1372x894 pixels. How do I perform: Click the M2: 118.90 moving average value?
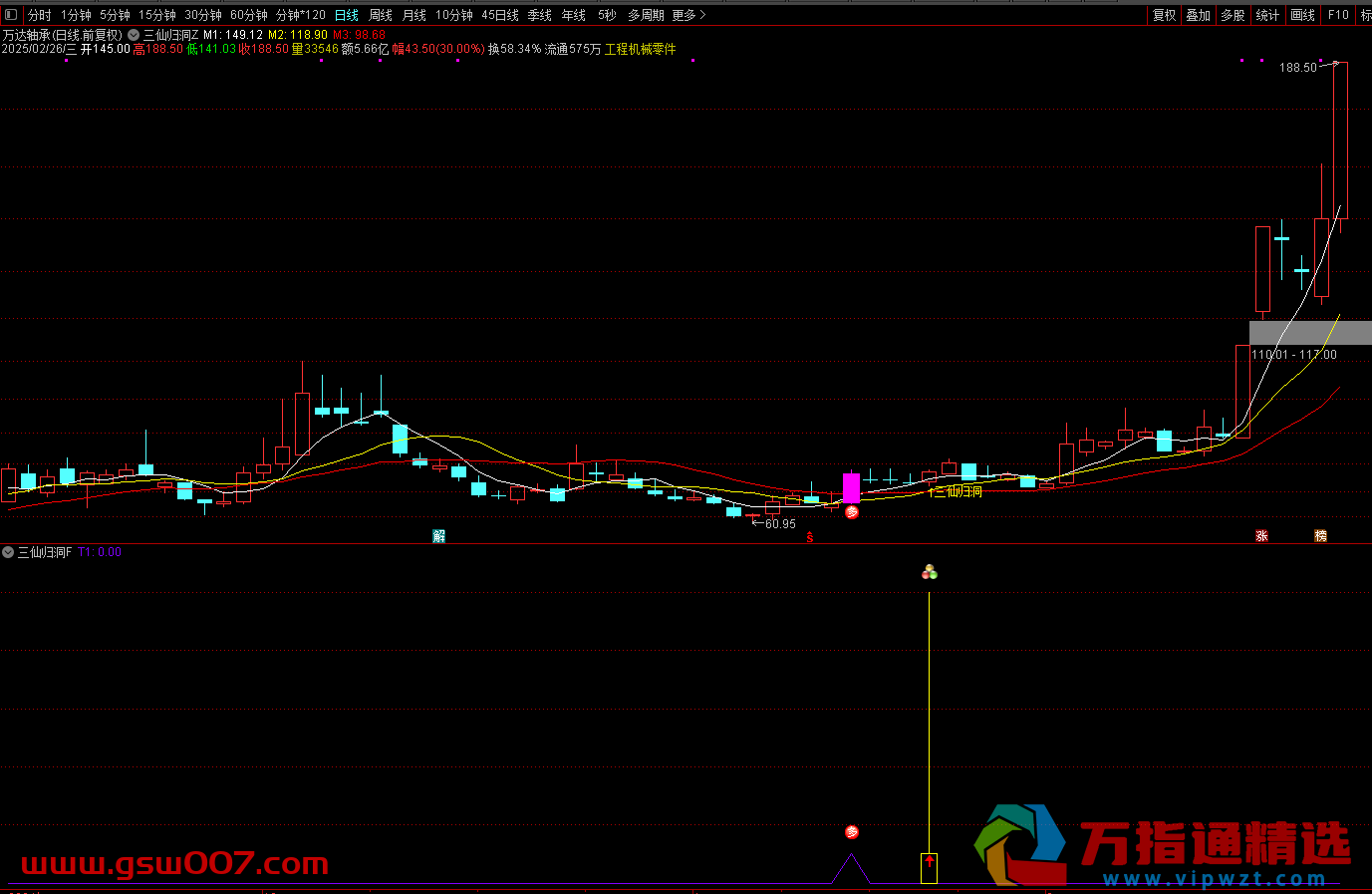(298, 35)
